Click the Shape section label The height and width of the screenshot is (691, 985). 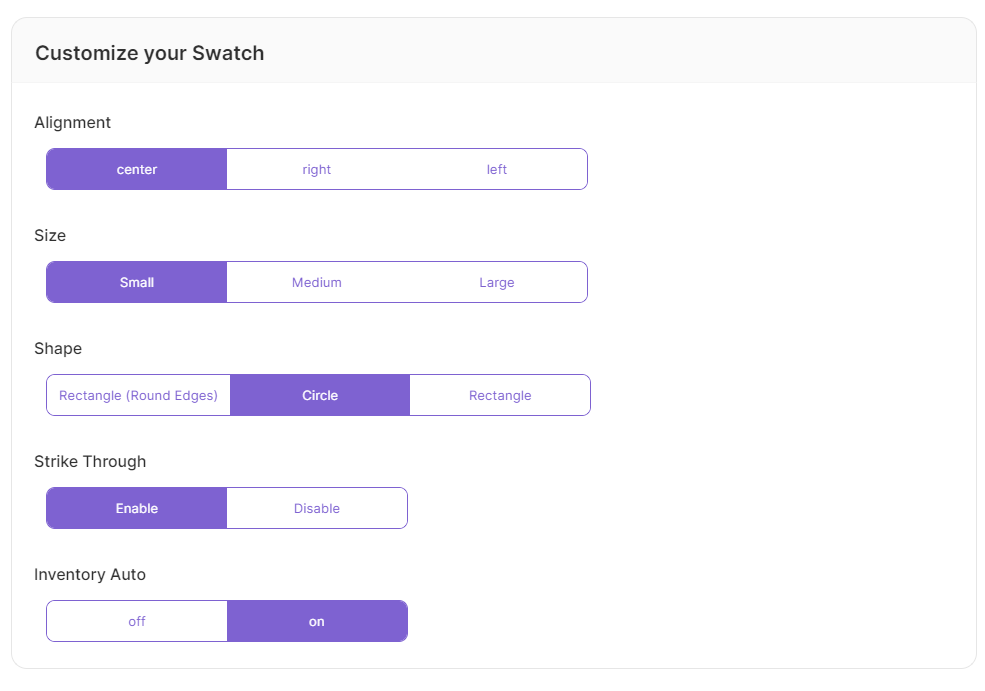[x=58, y=348]
